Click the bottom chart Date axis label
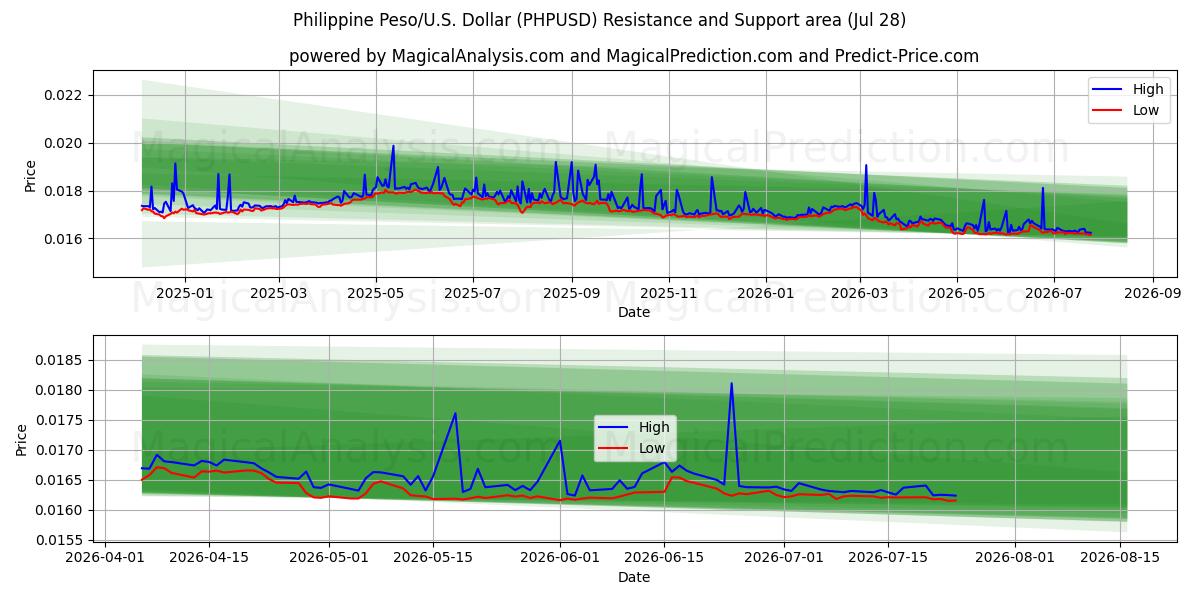 (x=634, y=577)
